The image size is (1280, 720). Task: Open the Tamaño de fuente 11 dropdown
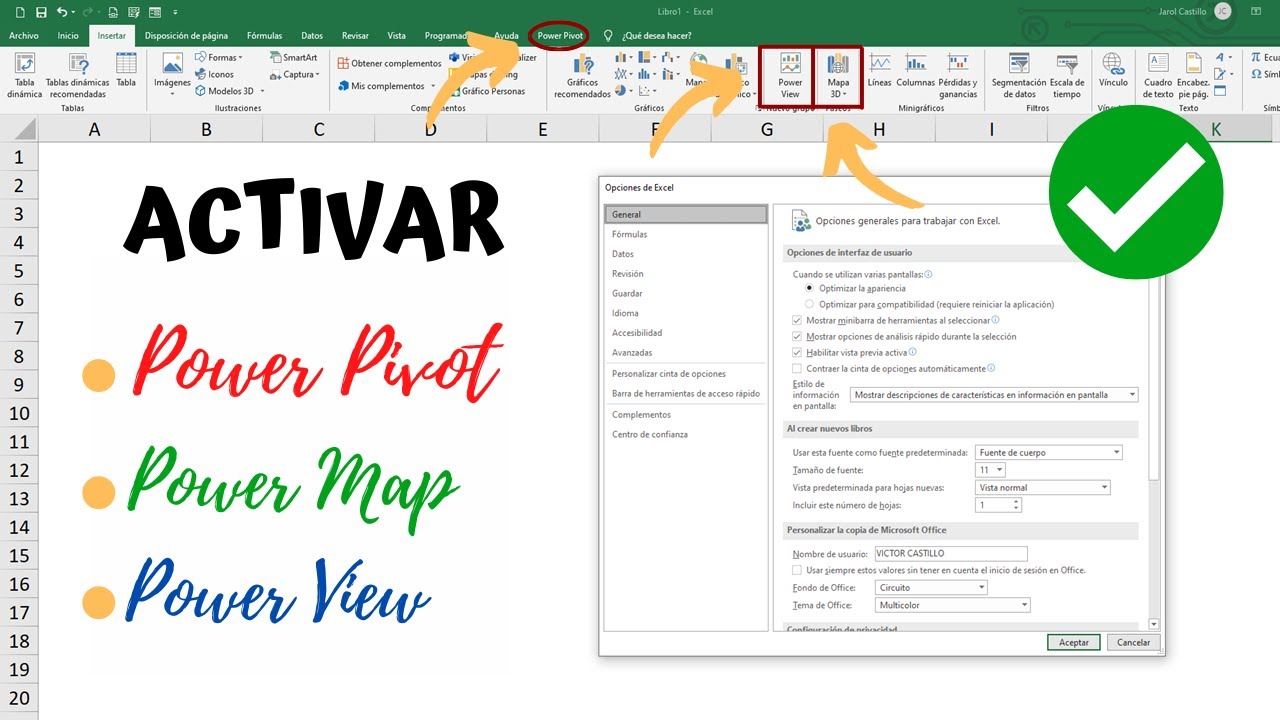(x=990, y=470)
